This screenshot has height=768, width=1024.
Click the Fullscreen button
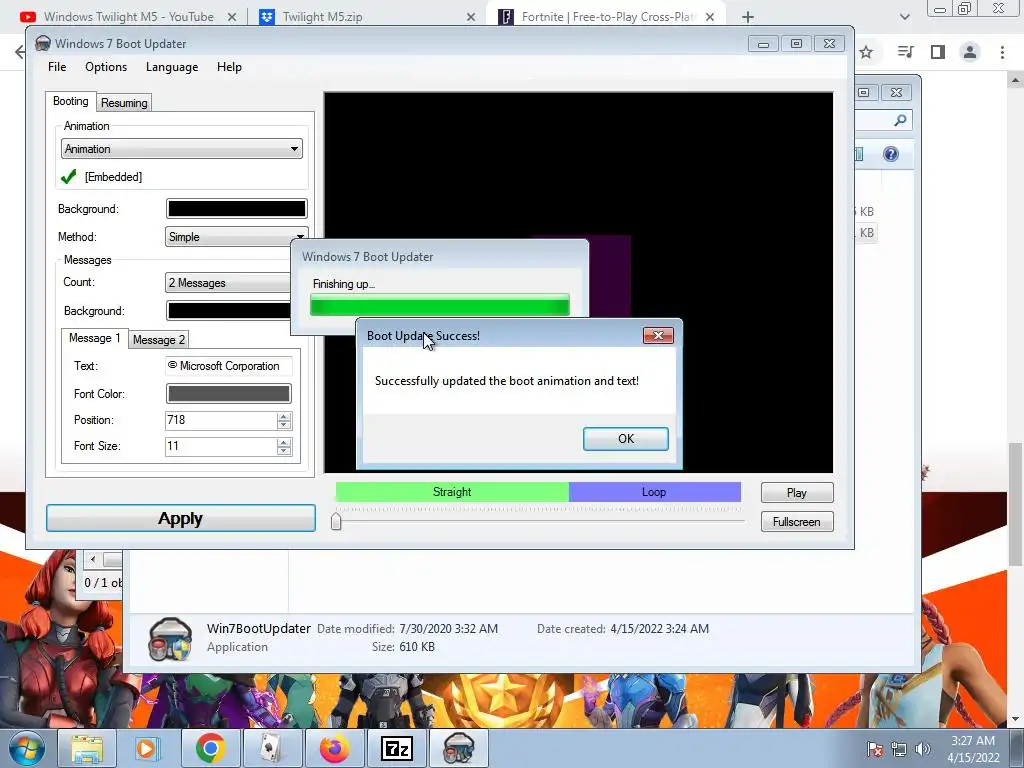[797, 522]
